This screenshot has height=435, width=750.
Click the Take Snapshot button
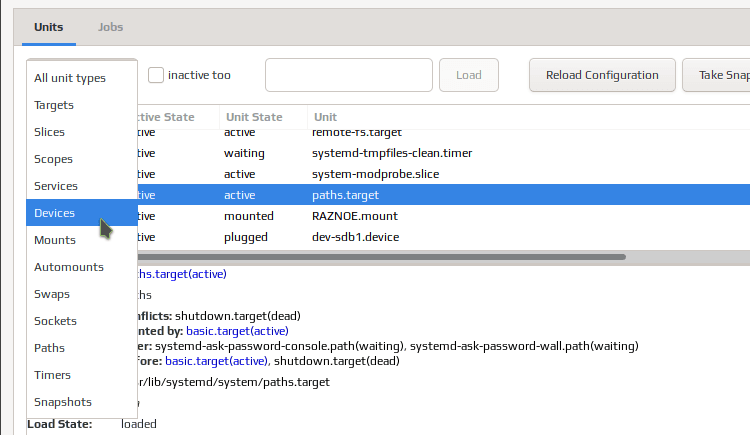[717, 75]
